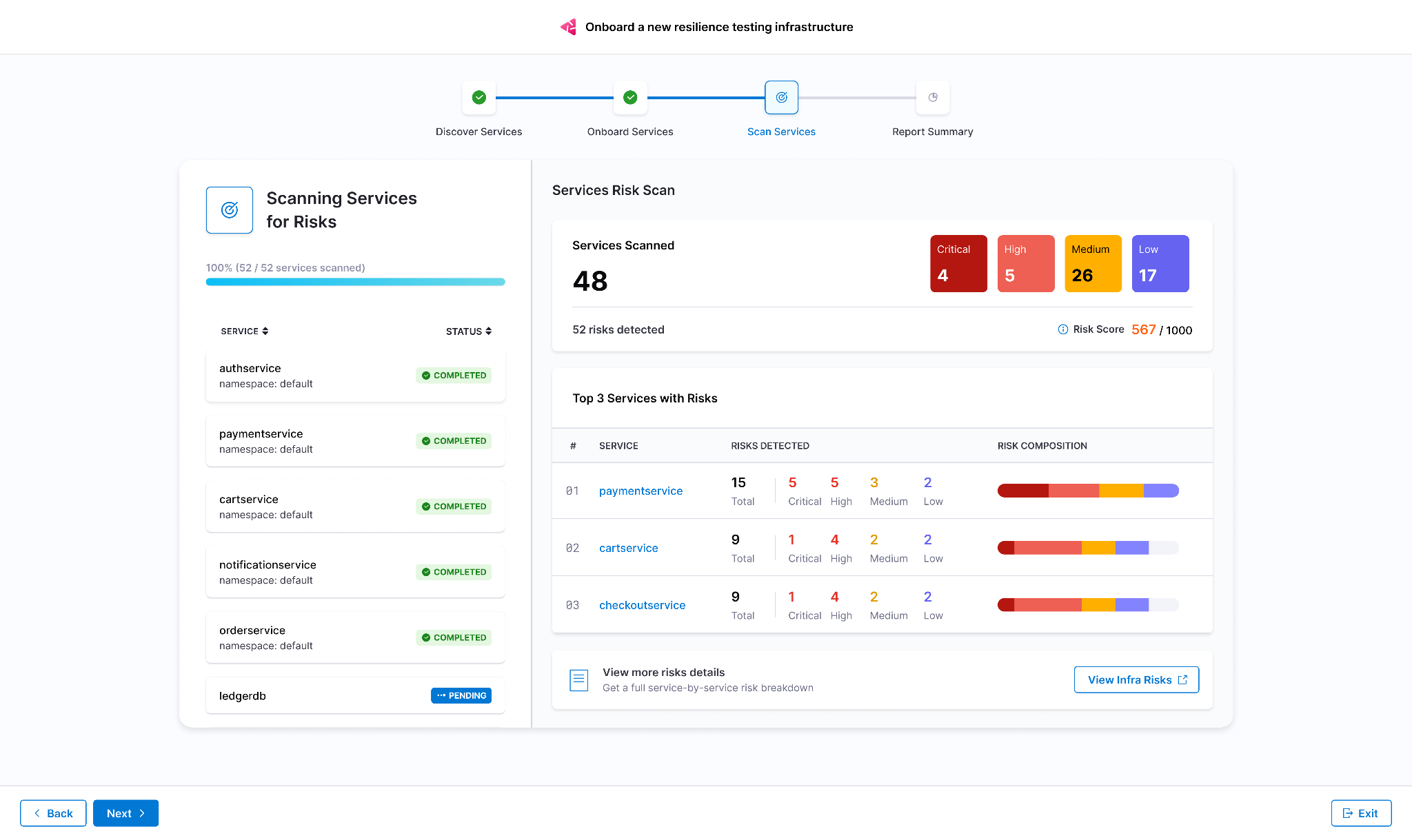1412x840 pixels.
Task: Click the Low risk count tile
Action: pos(1160,263)
